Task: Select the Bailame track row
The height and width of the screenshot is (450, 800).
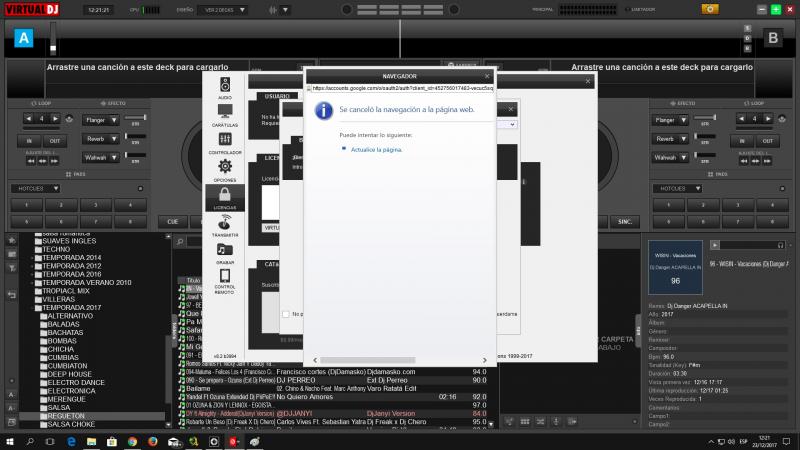Action: [x=332, y=388]
